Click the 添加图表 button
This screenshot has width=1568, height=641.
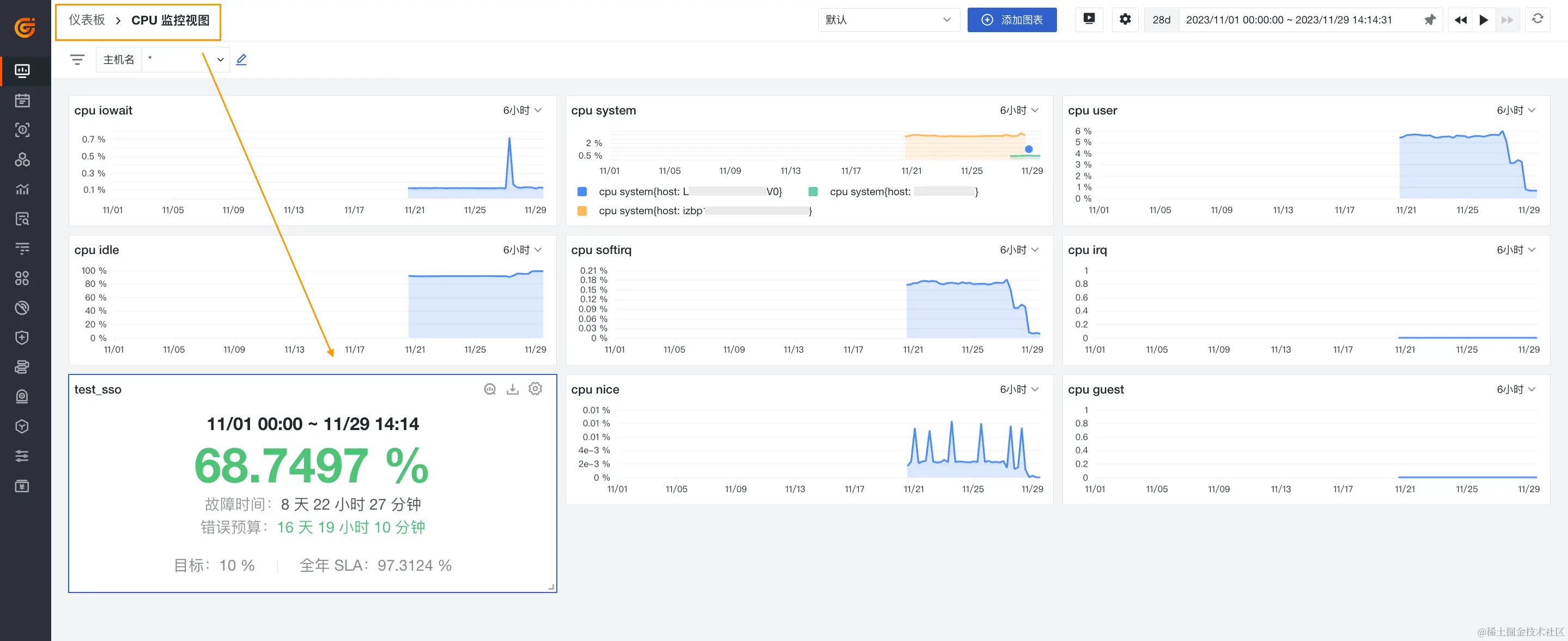1012,20
